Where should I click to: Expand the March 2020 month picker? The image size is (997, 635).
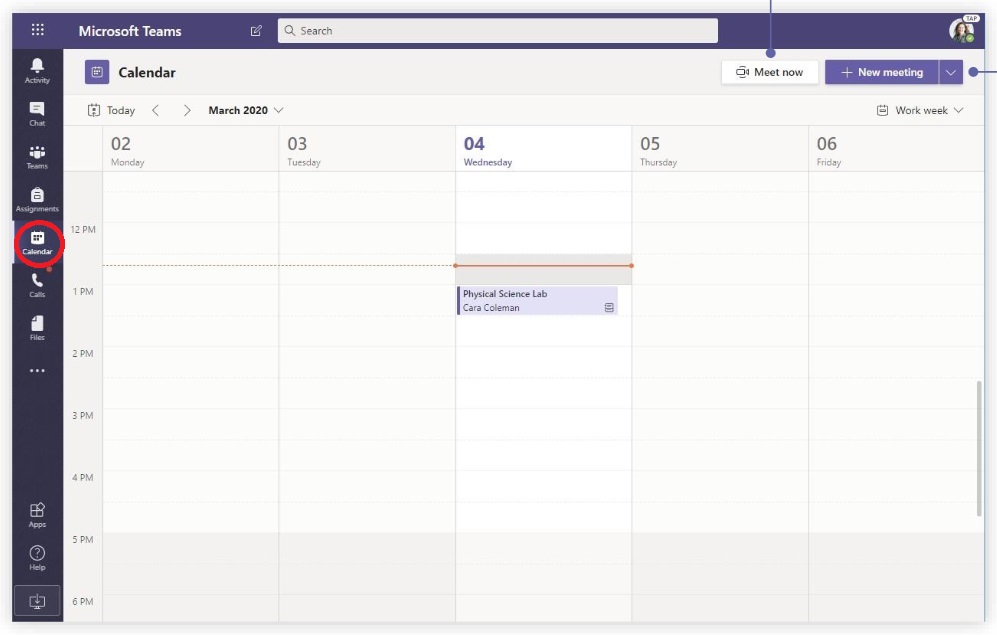pyautogui.click(x=246, y=110)
